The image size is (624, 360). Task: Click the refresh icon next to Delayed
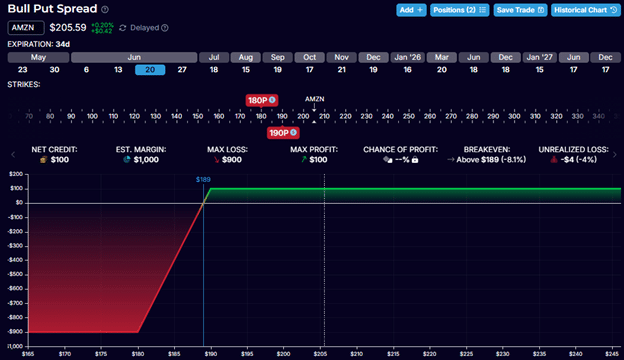tap(123, 28)
